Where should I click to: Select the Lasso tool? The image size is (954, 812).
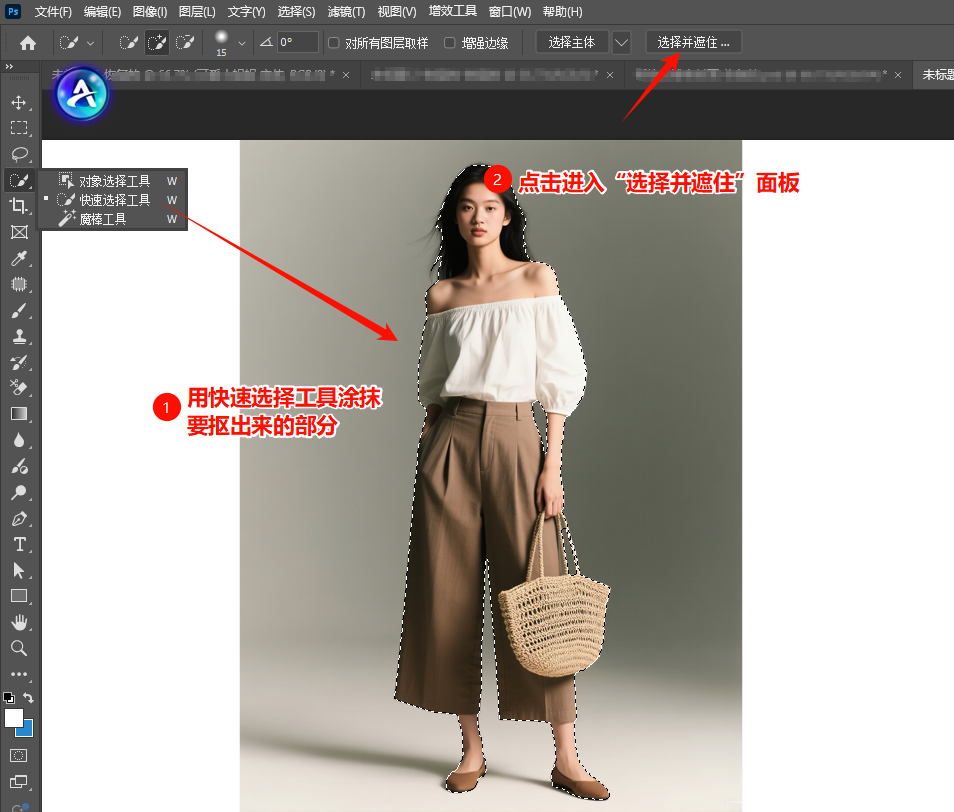click(20, 154)
